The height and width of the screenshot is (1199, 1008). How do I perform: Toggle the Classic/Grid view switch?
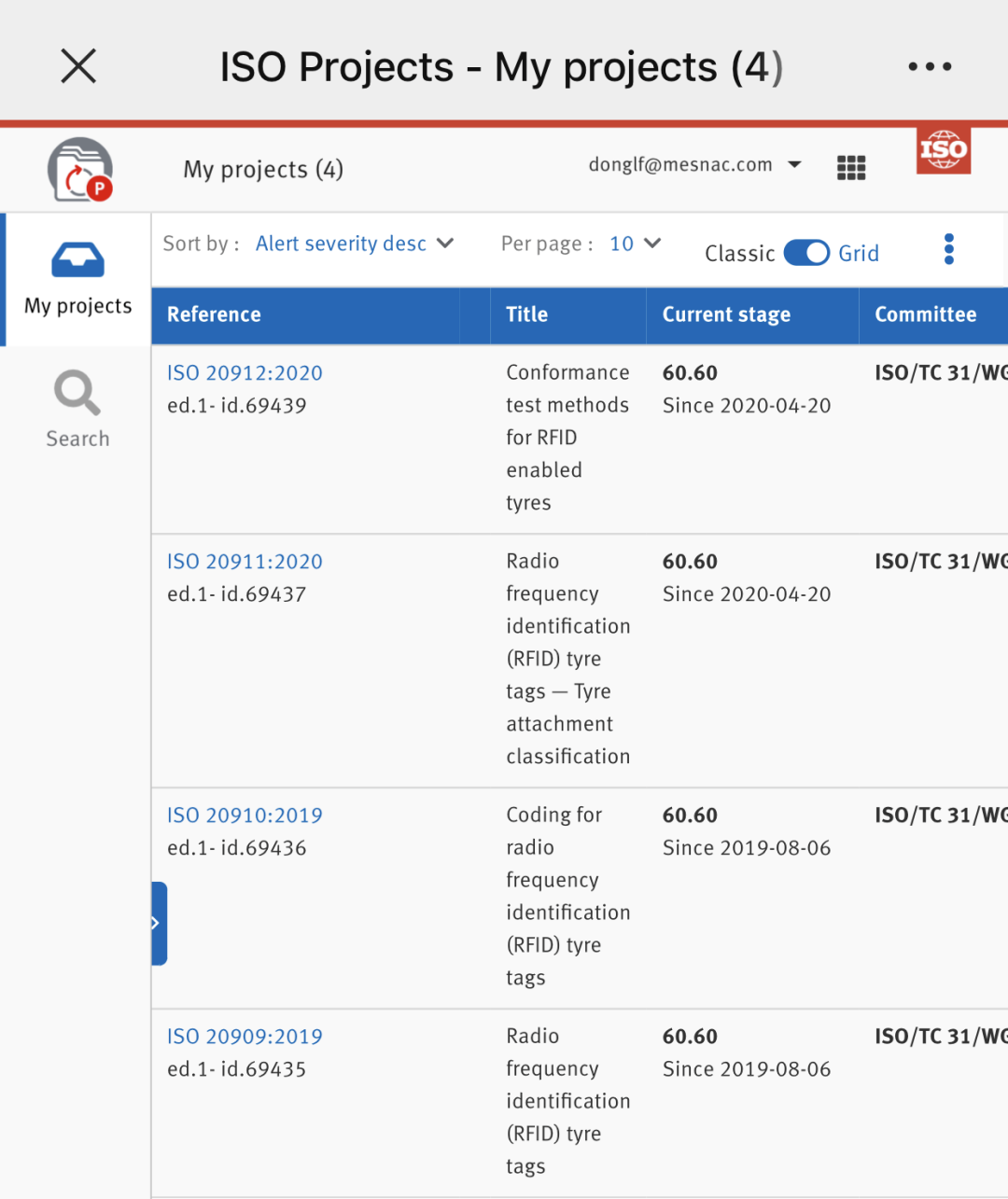[x=806, y=253]
